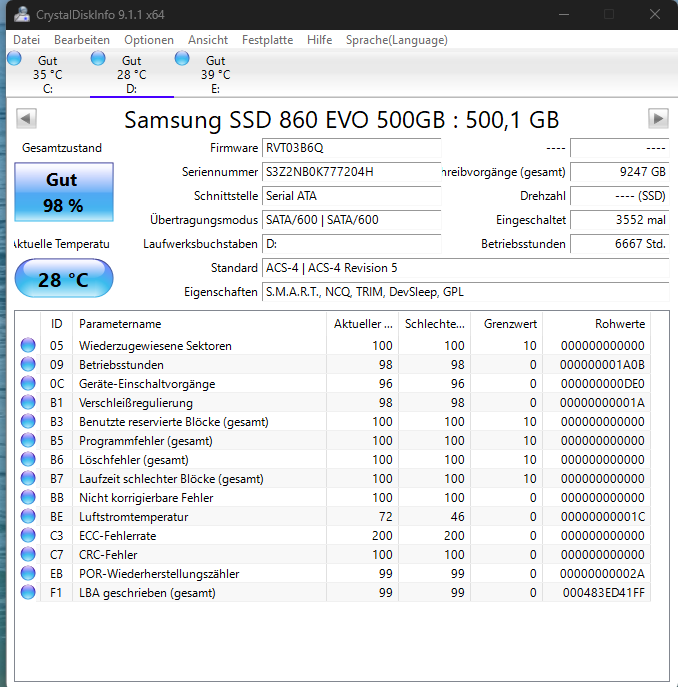
Task: Click current value 200 of ECC-Fehlerrate
Action: point(382,535)
